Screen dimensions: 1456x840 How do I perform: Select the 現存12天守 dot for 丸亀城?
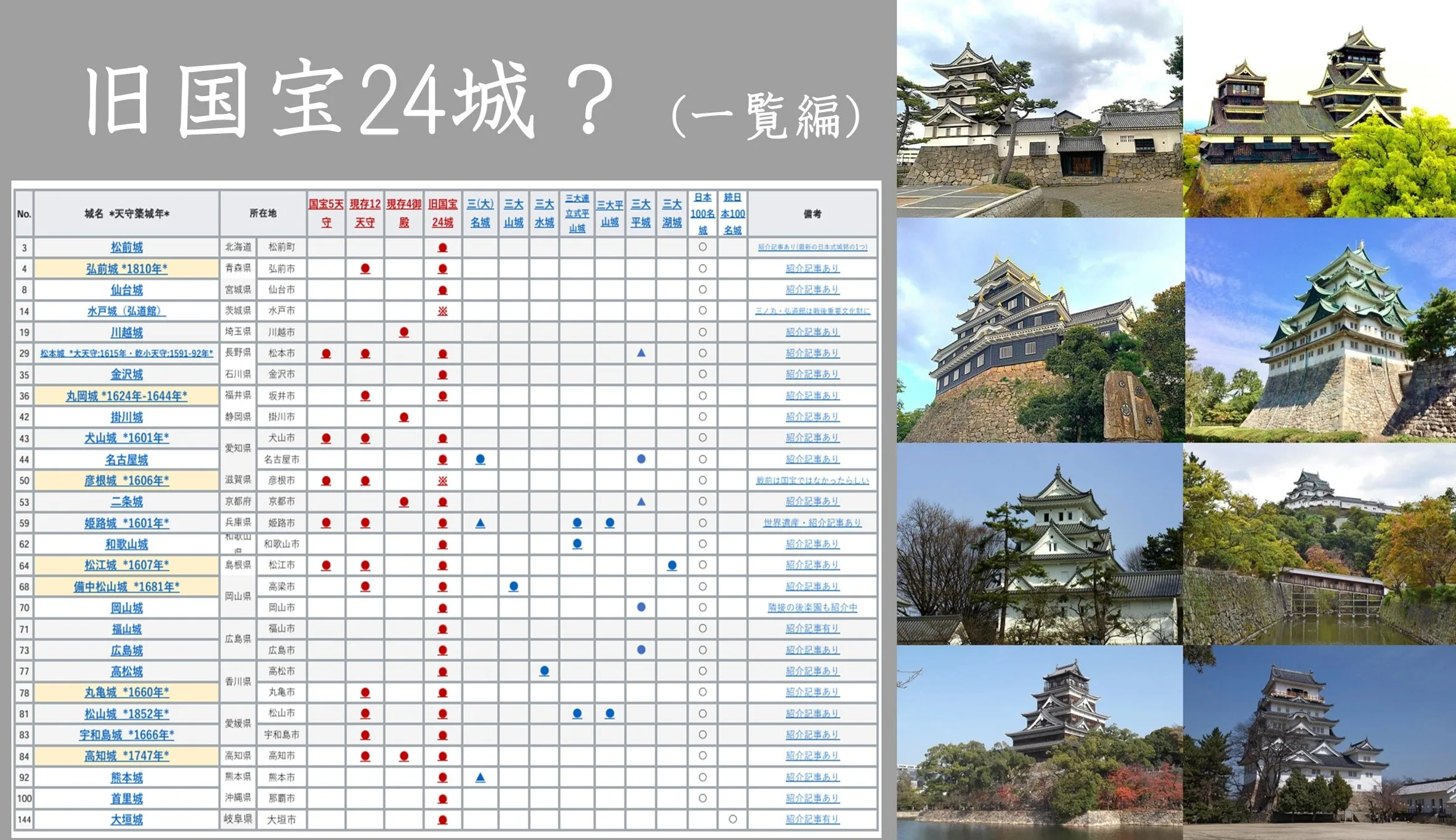(365, 692)
